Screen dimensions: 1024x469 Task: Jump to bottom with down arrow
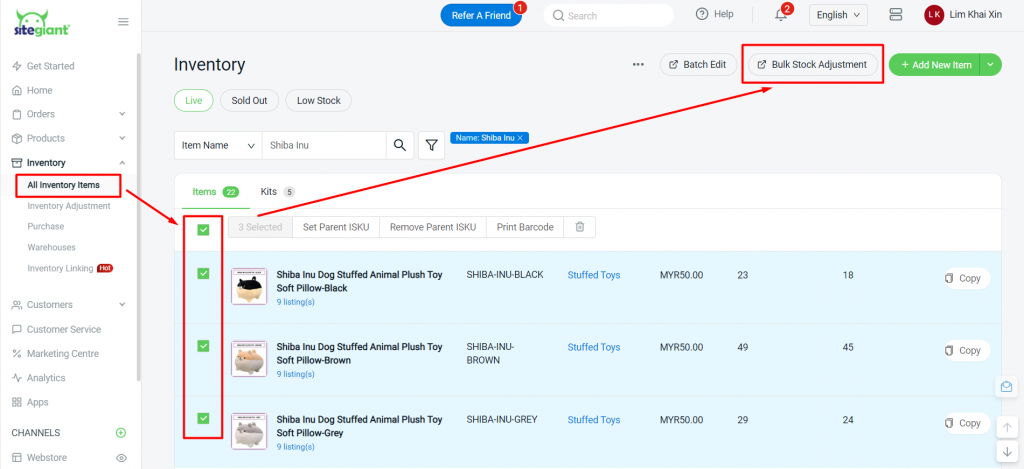click(1006, 451)
